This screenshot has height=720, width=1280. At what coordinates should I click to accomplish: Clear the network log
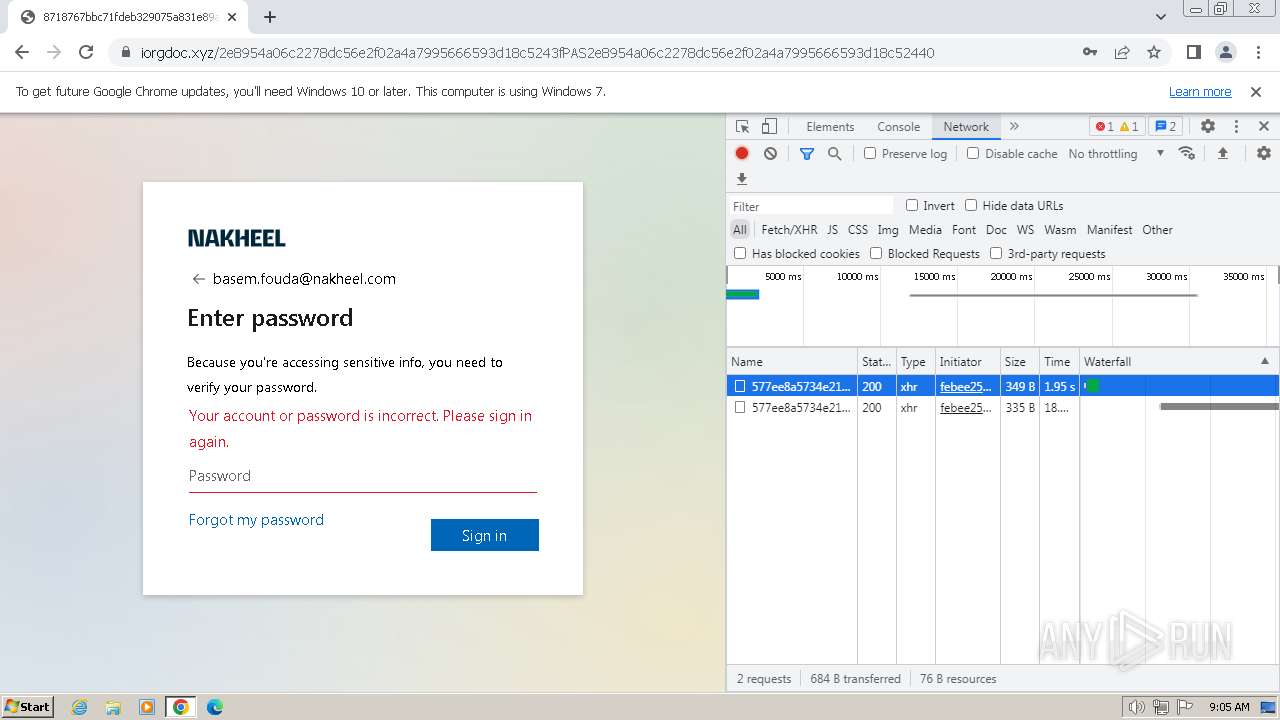[770, 153]
